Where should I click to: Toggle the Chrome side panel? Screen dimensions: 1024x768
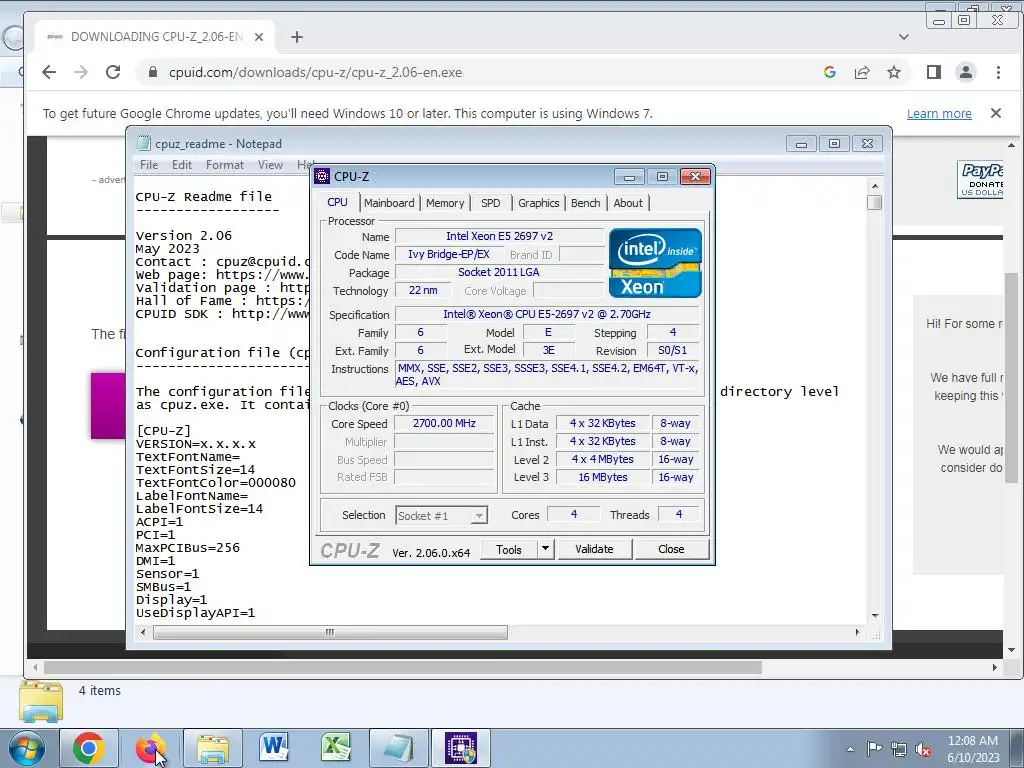click(934, 72)
